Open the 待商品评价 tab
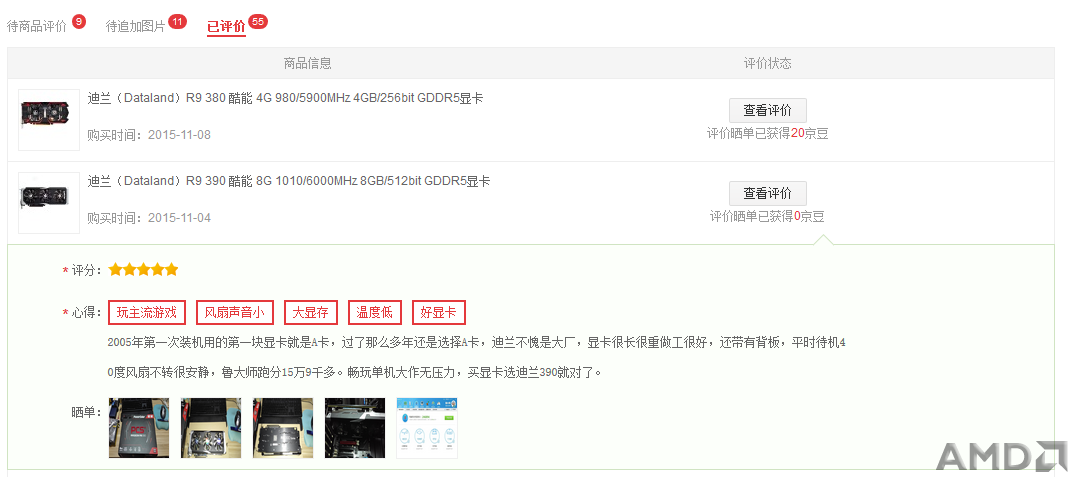Image resolution: width=1073 pixels, height=477 pixels. 37,26
